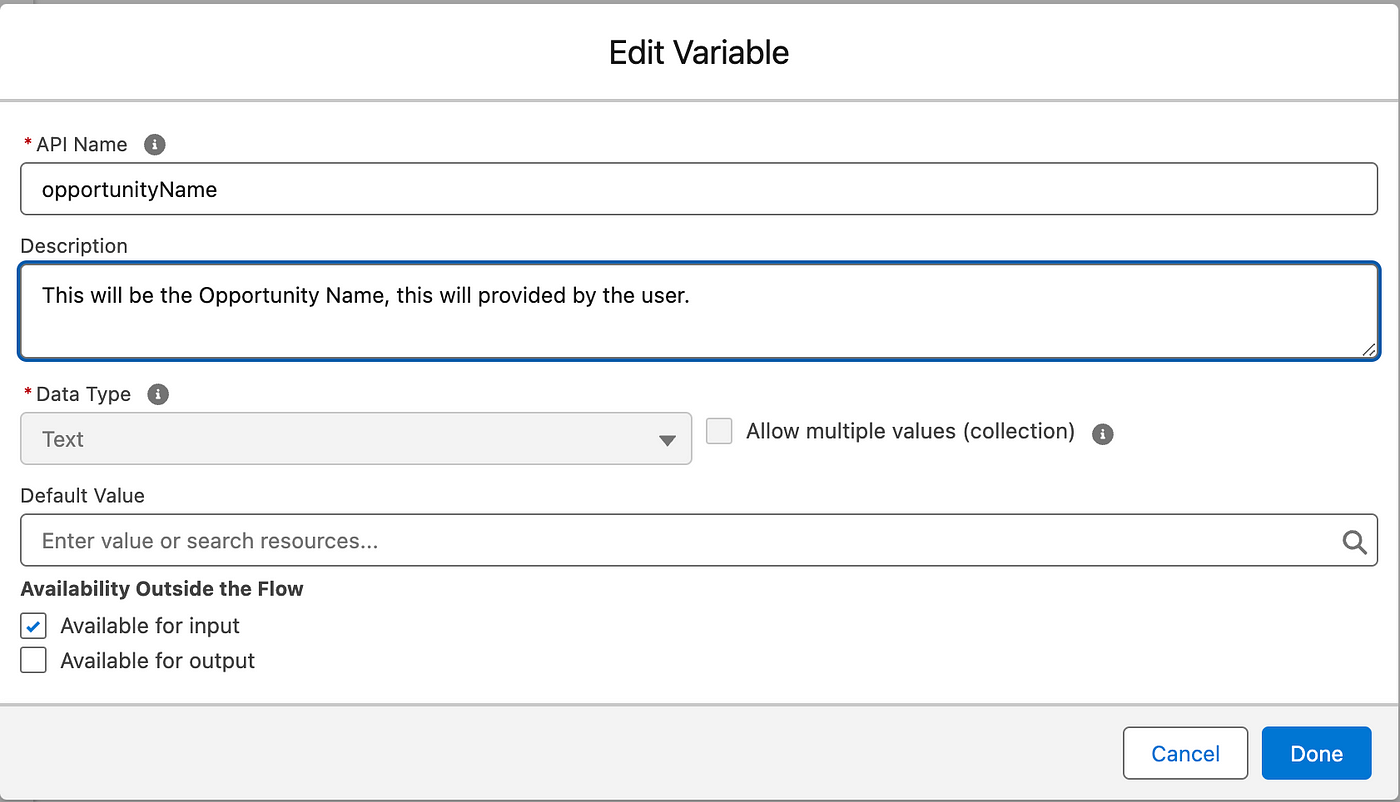Click the Text data type combo box
The image size is (1400, 802).
[x=356, y=439]
